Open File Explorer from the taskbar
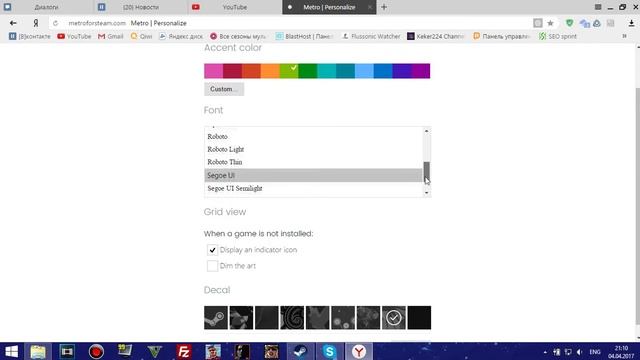Screen dimensions: 640x360 click(x=38, y=351)
